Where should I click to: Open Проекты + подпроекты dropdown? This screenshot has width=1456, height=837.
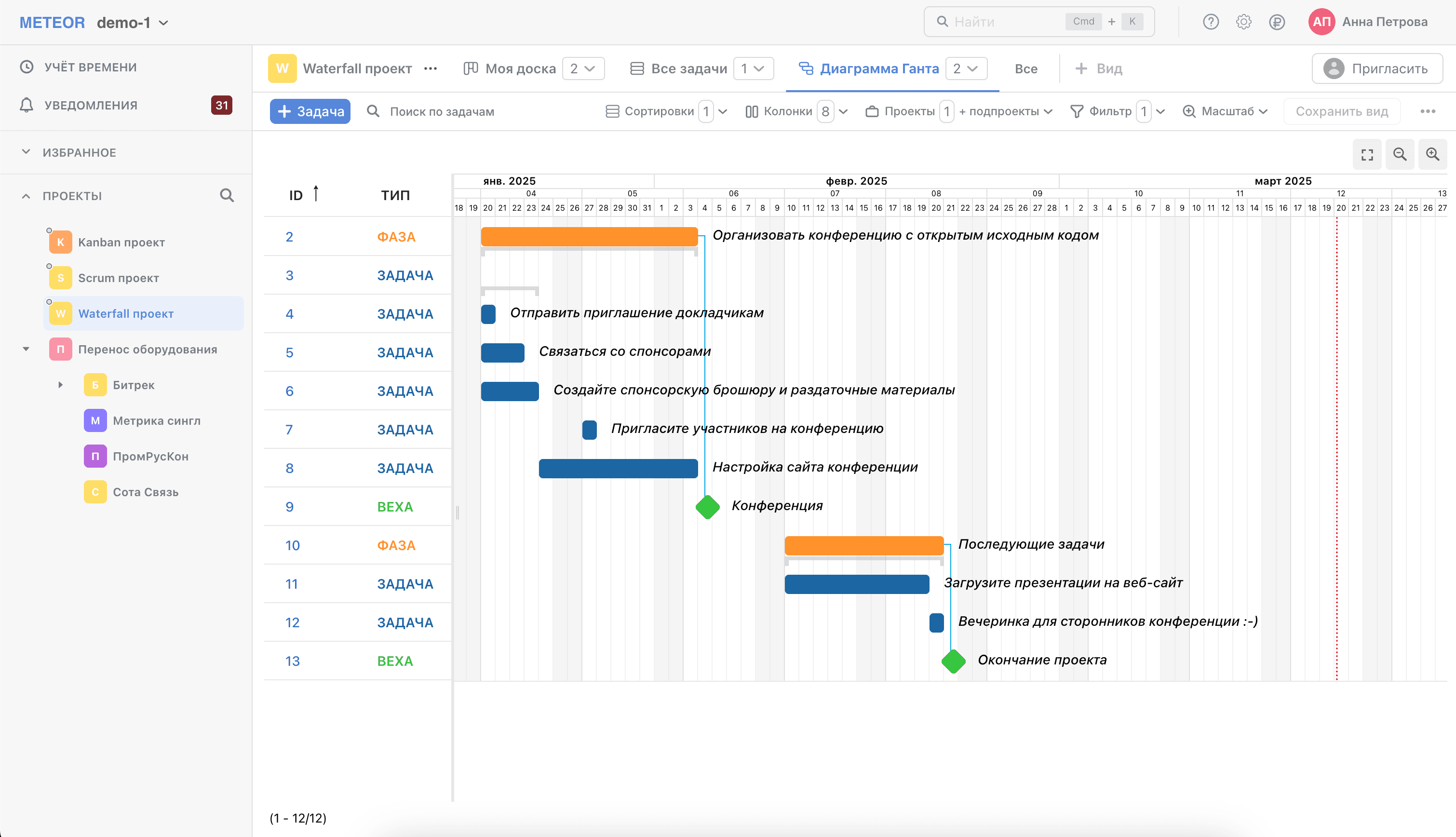coord(959,111)
